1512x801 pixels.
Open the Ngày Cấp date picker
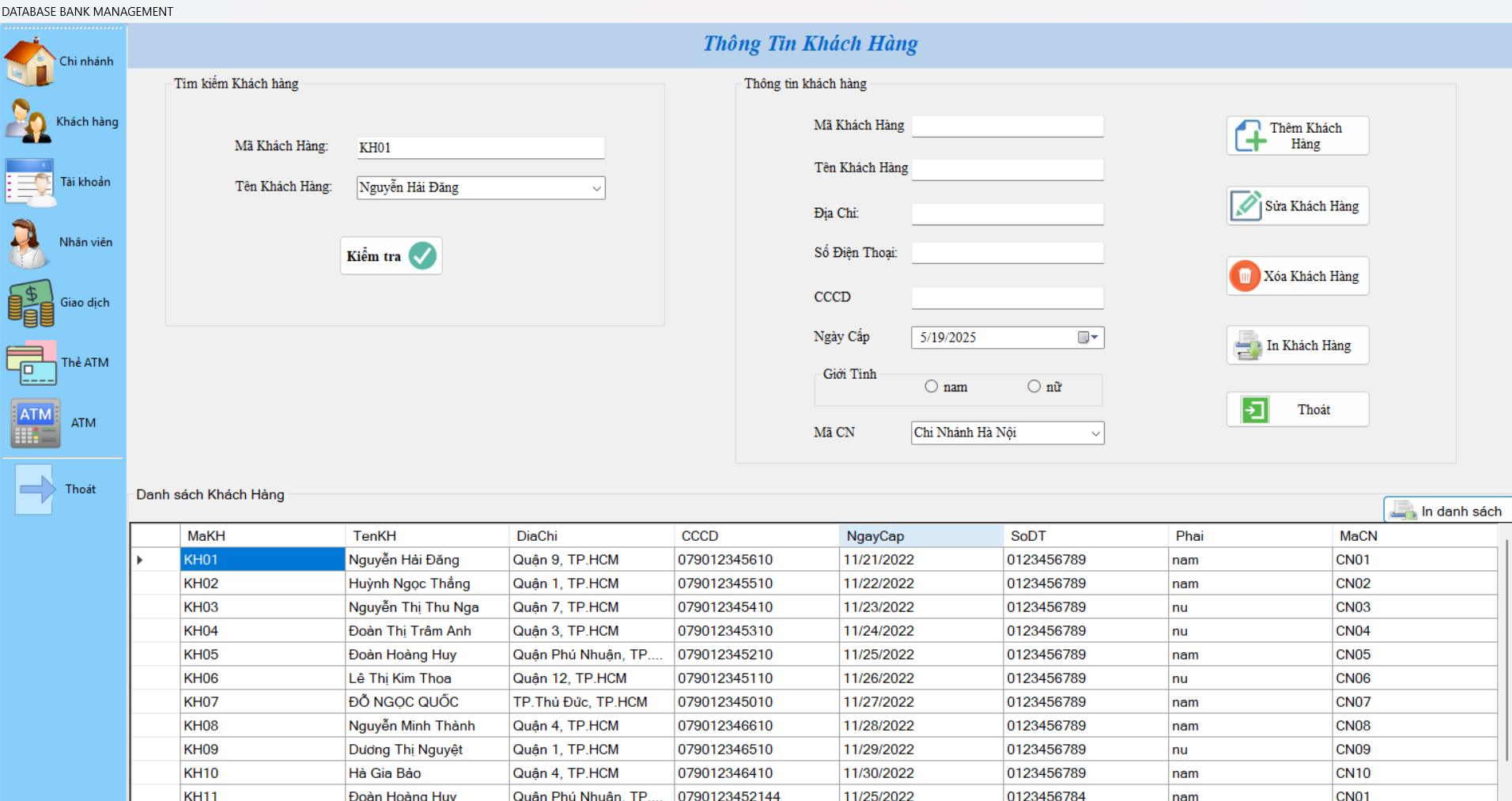click(x=1088, y=338)
